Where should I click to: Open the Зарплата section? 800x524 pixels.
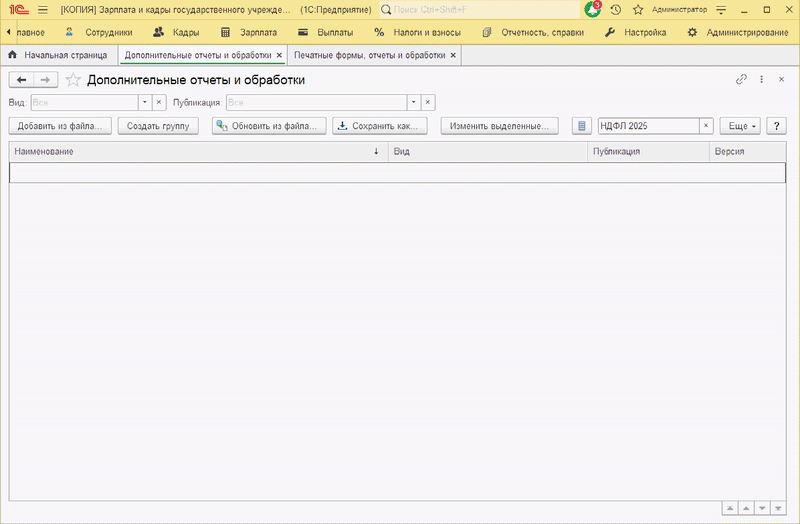[x=249, y=33]
